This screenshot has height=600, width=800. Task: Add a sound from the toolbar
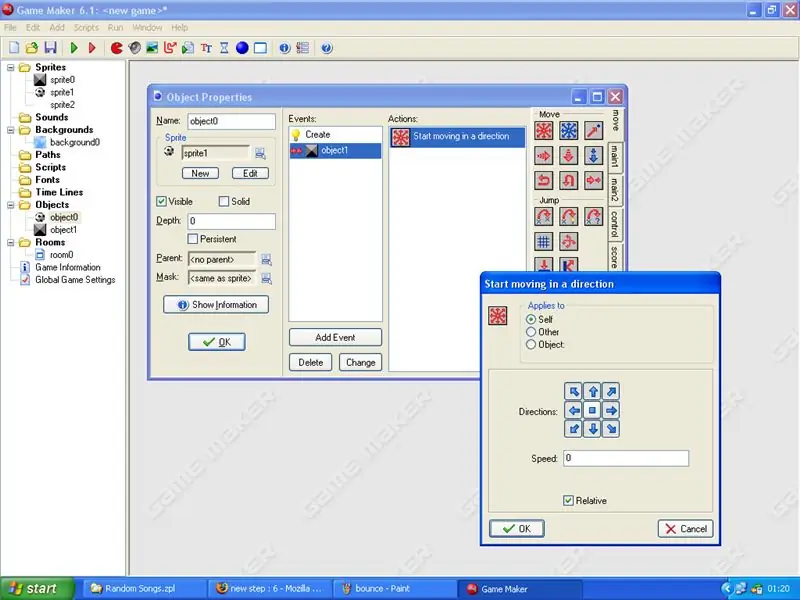pos(135,48)
